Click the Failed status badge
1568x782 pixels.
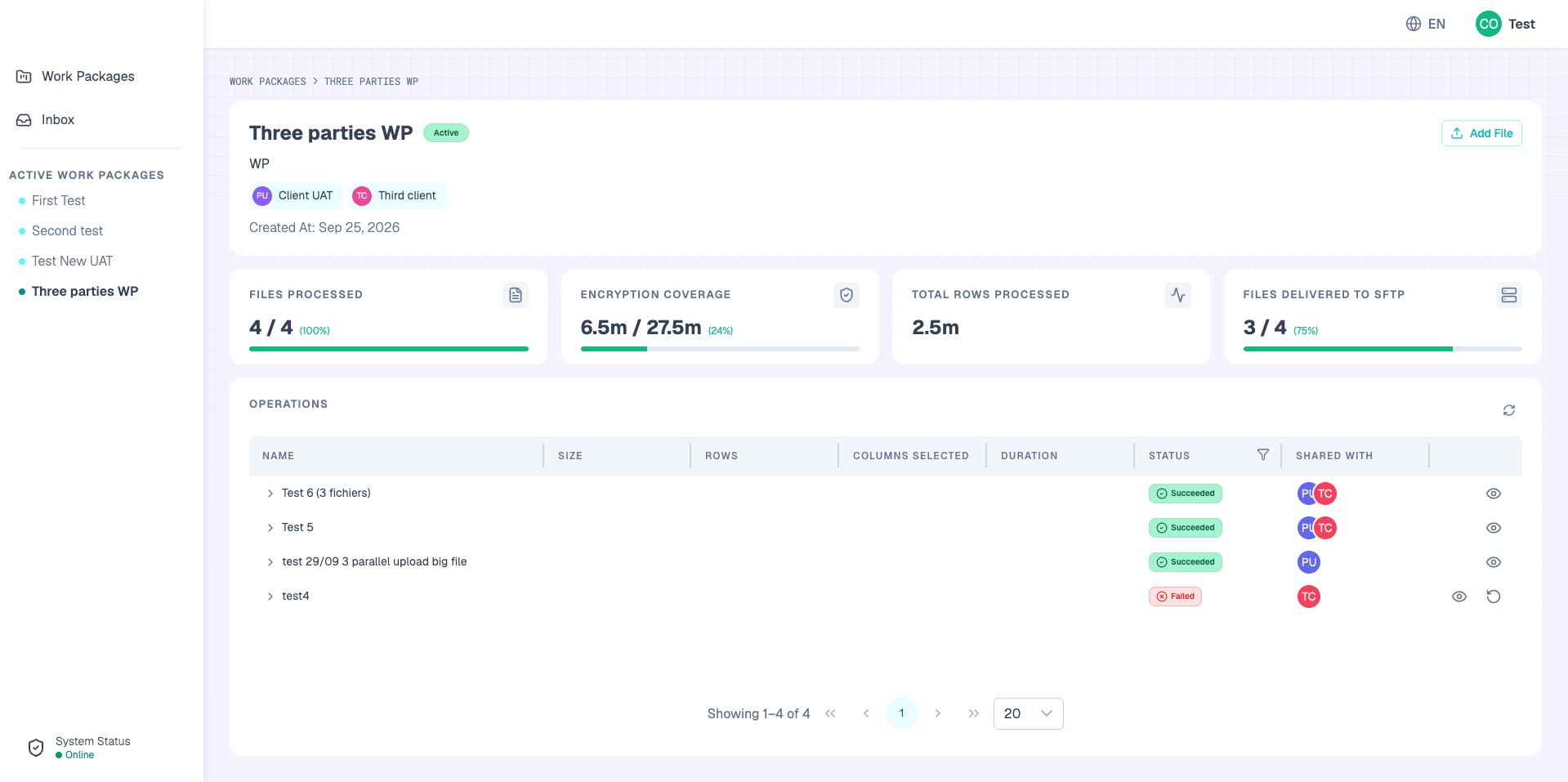(1175, 597)
